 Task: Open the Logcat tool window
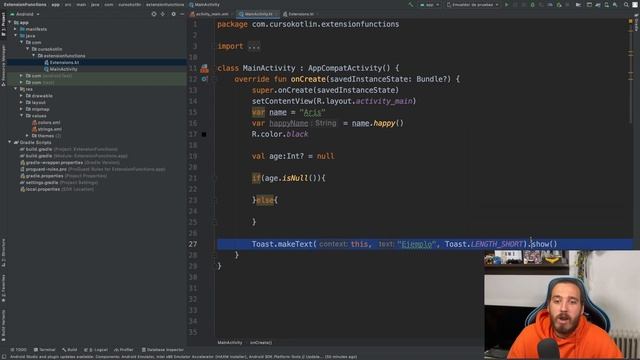[x=96, y=350]
